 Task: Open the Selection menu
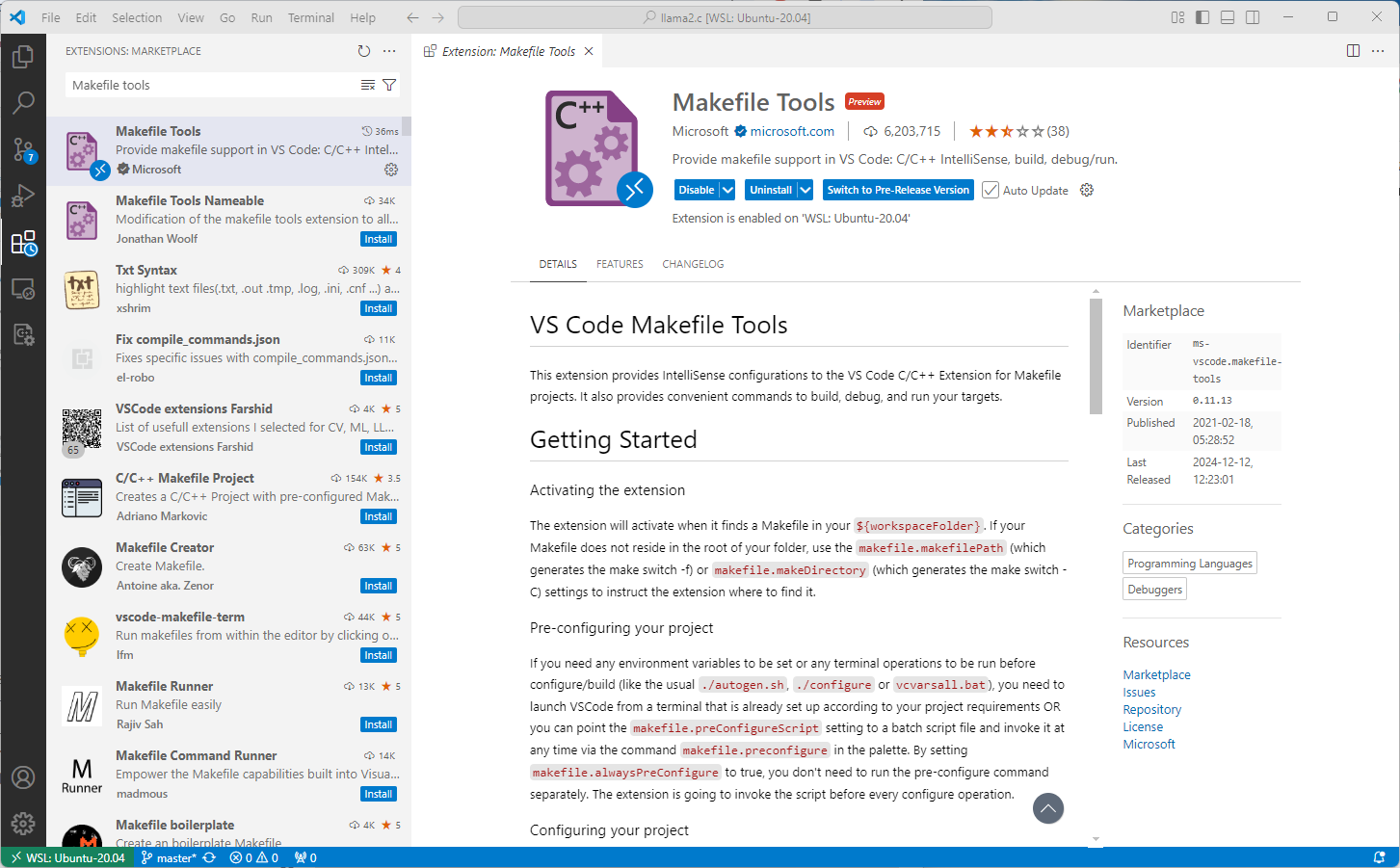click(137, 17)
